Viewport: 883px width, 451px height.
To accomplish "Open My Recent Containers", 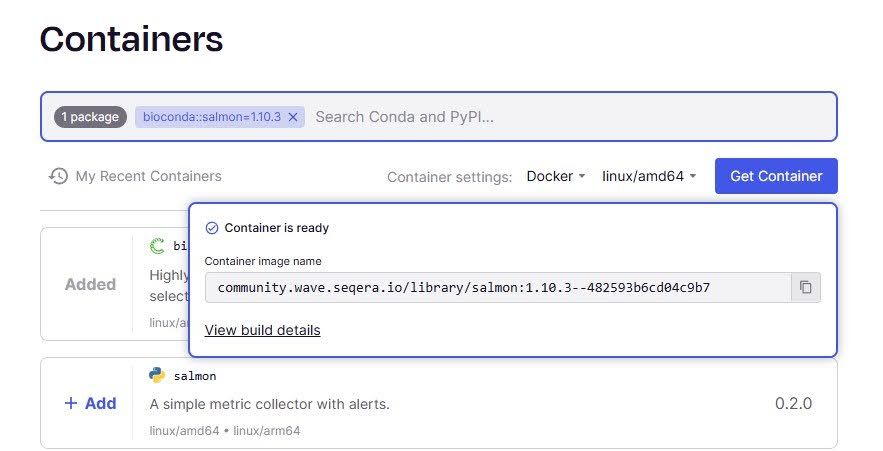I will (148, 176).
